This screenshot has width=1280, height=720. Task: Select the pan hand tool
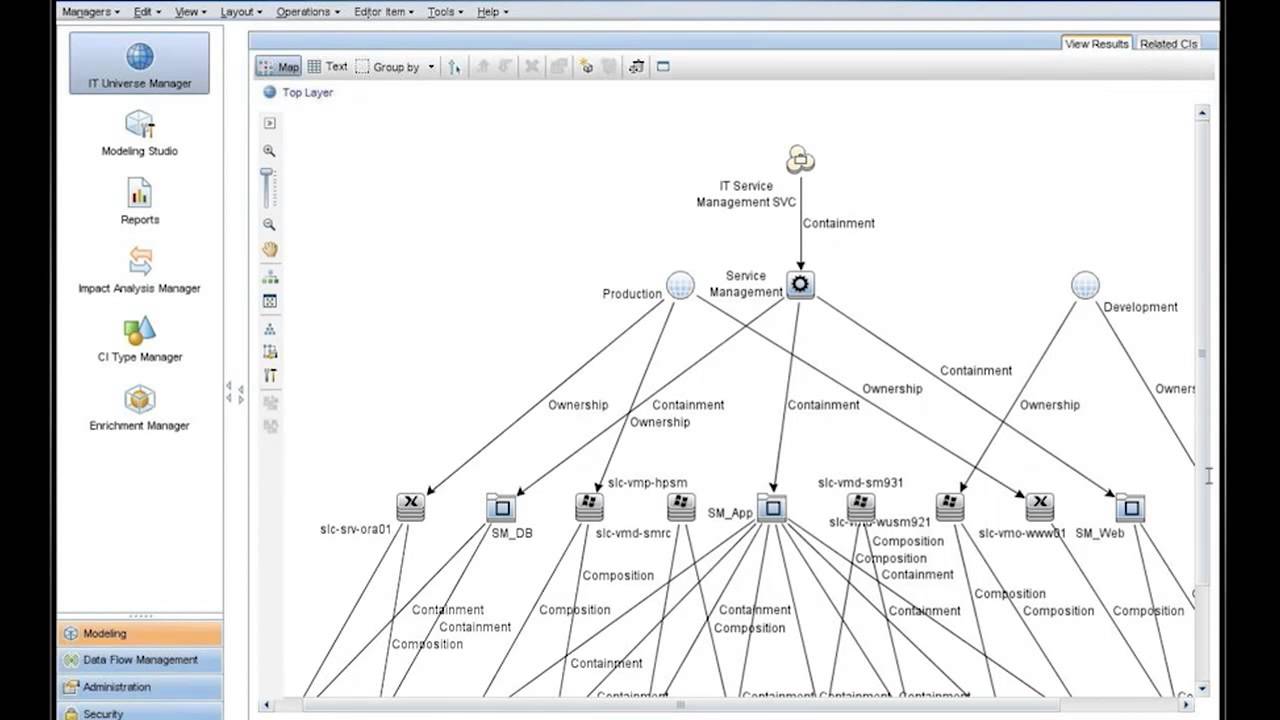[269, 250]
